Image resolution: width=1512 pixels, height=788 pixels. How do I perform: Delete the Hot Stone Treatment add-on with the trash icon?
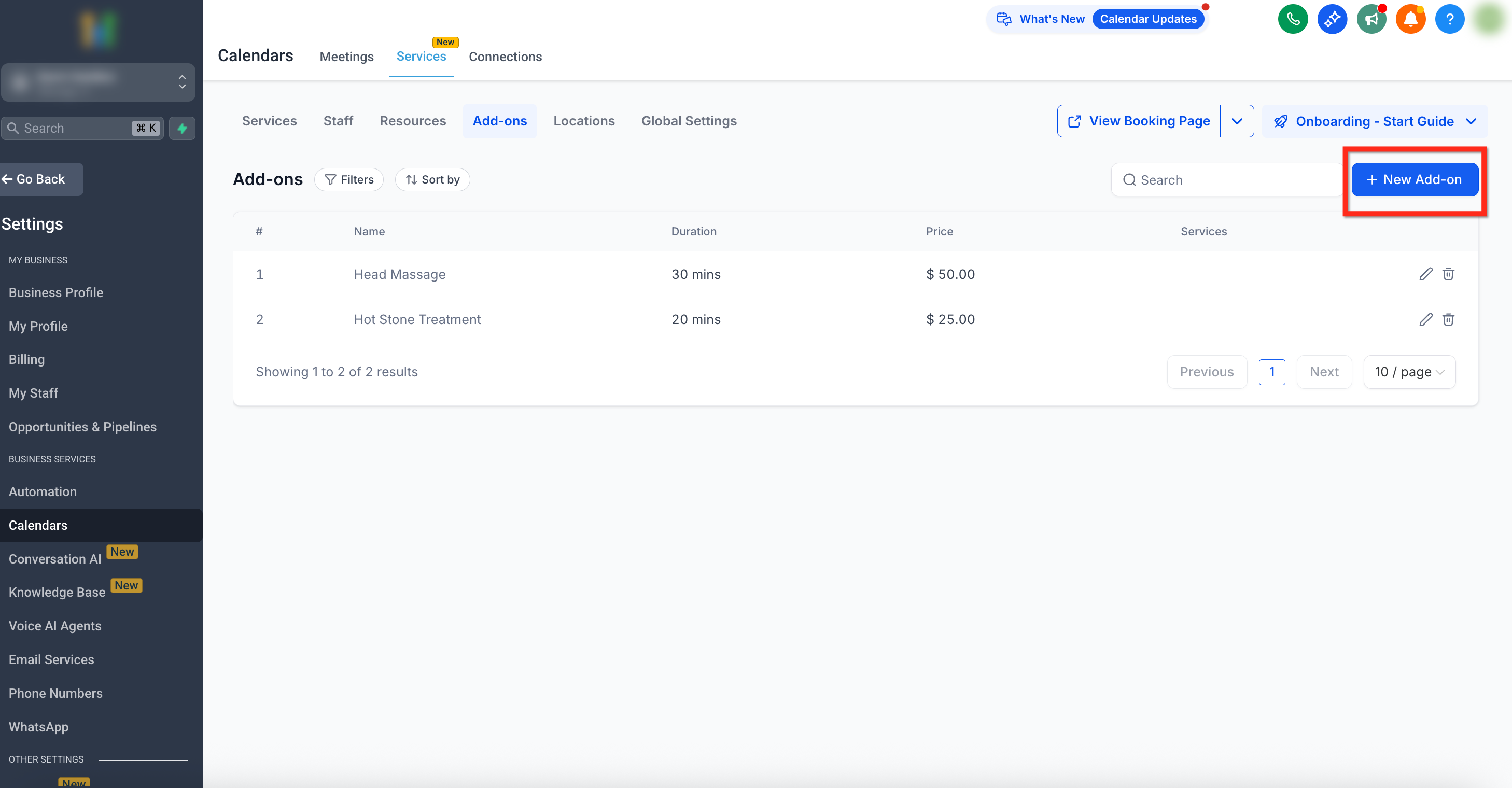coord(1448,319)
